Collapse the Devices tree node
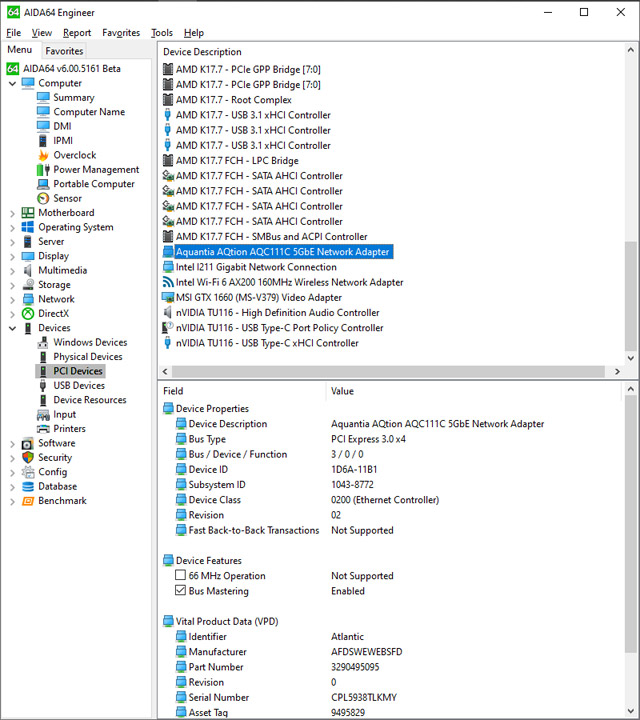 [x=12, y=328]
